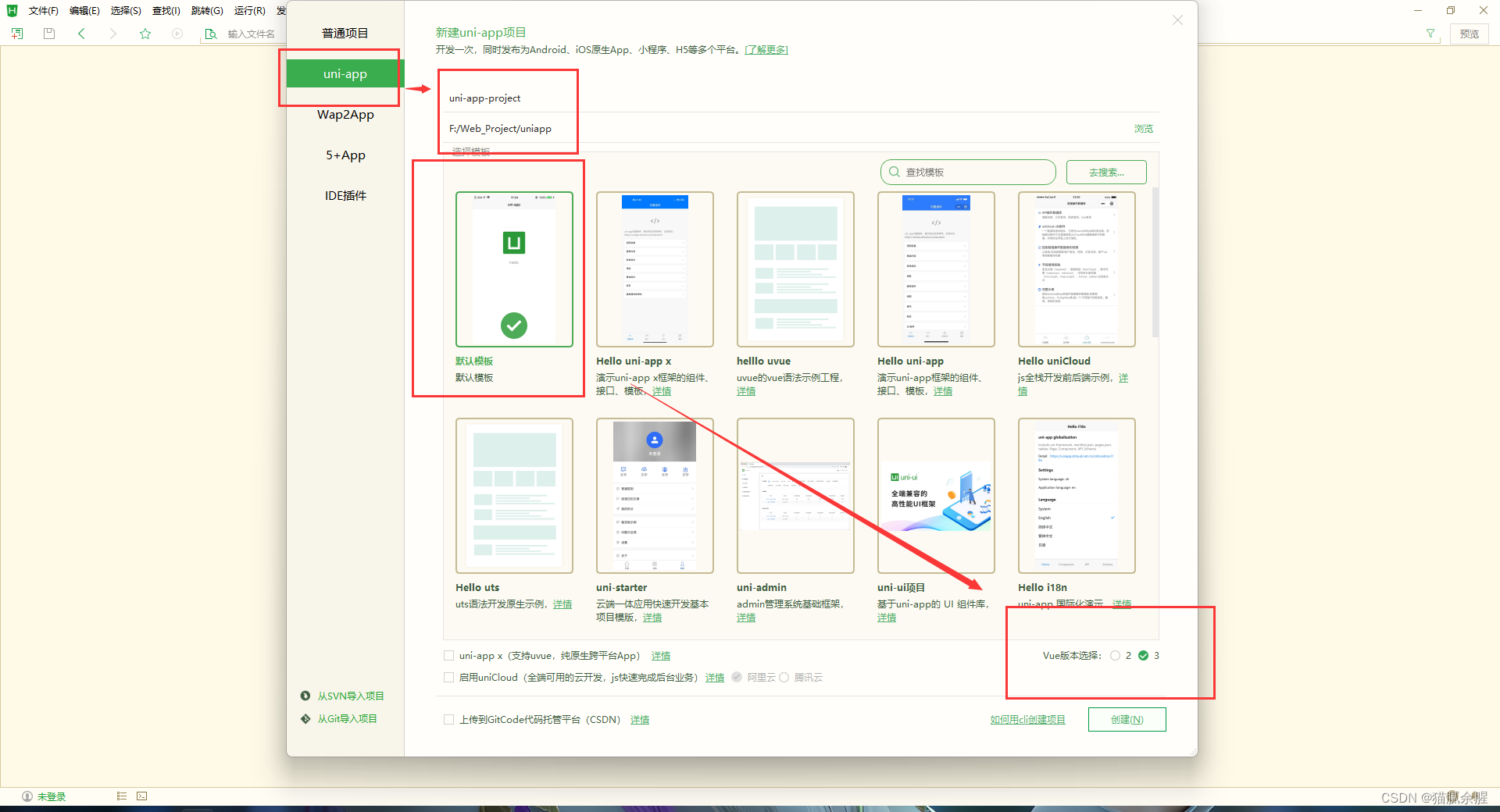Open the 跳转(G) menu
The width and height of the screenshot is (1500, 812).
tap(207, 11)
